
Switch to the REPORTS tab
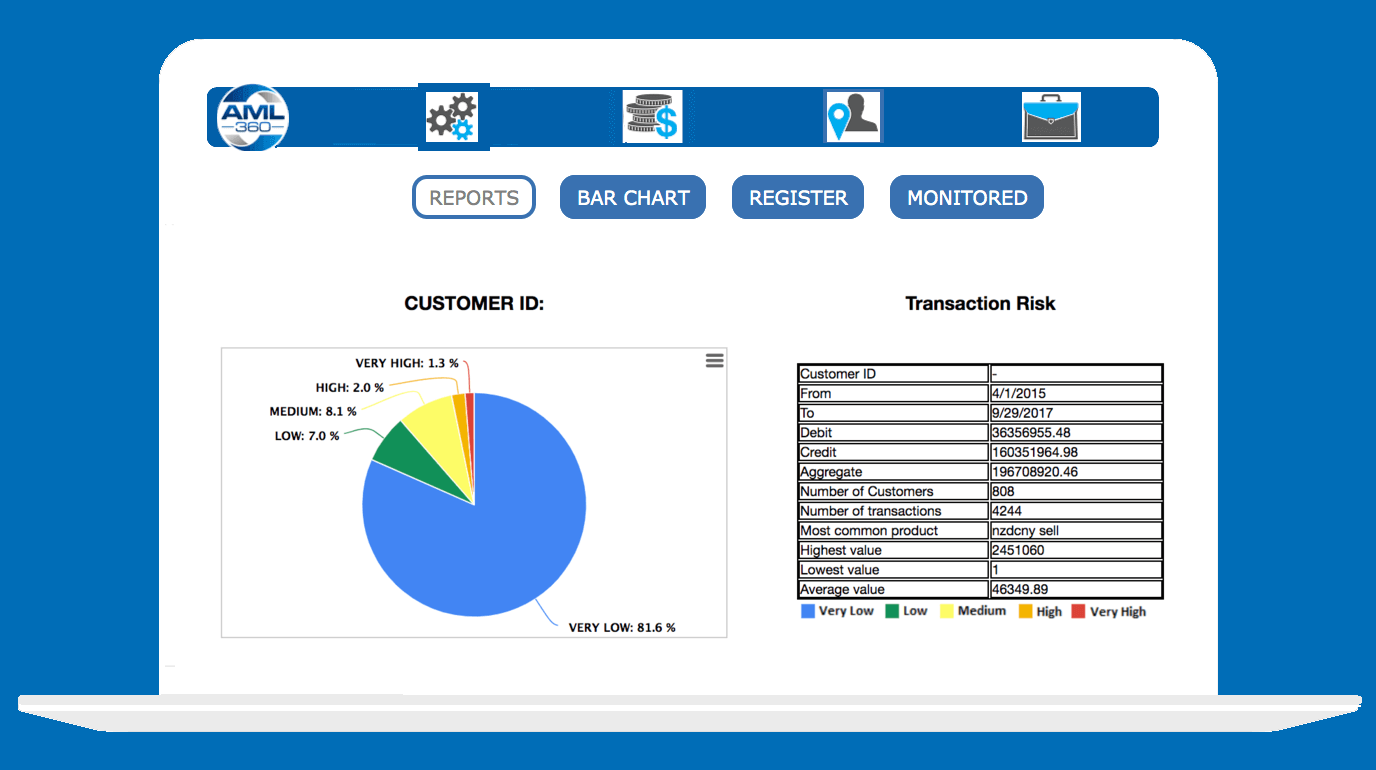coord(474,198)
